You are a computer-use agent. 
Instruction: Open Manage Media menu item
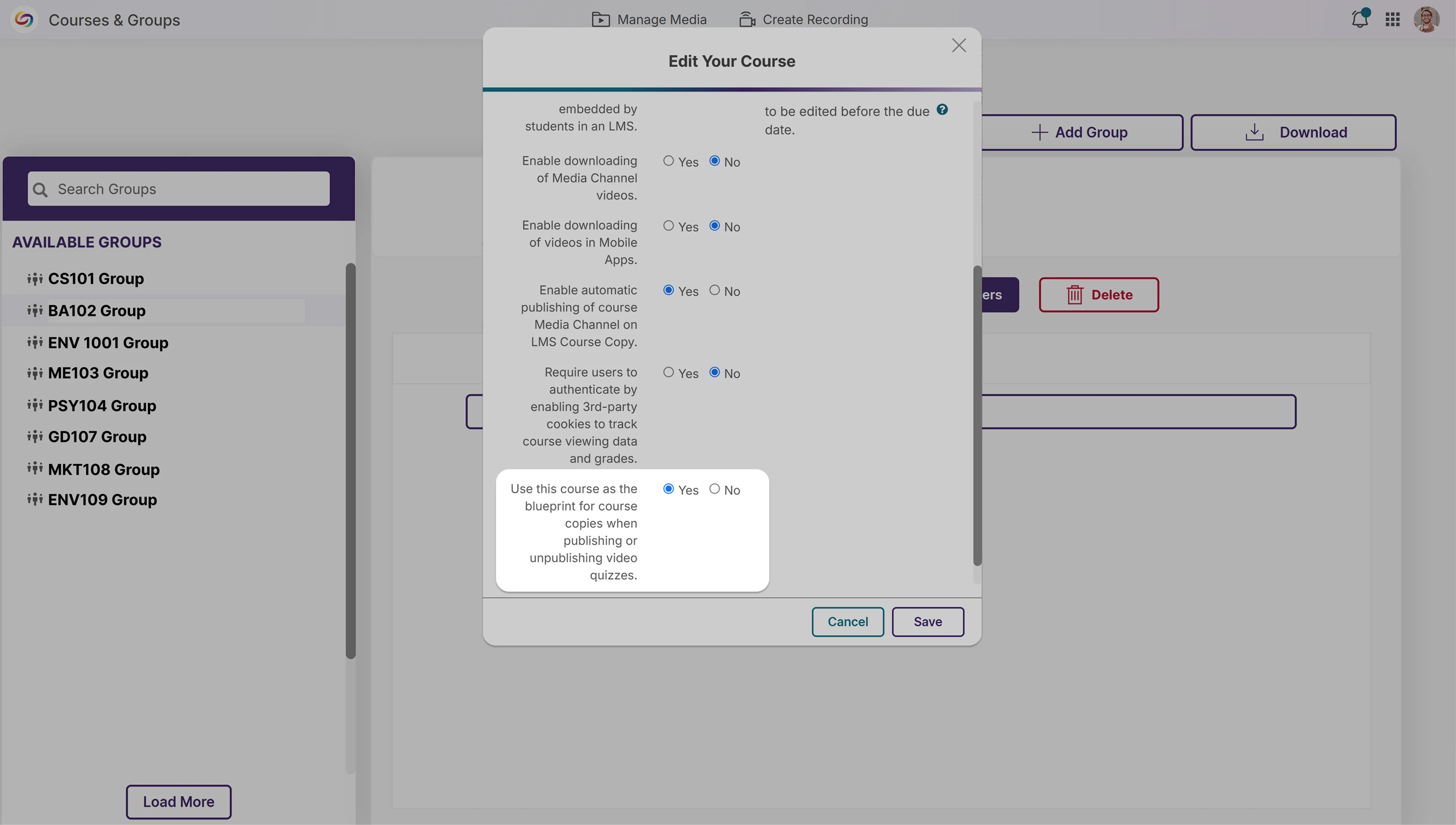tap(649, 20)
